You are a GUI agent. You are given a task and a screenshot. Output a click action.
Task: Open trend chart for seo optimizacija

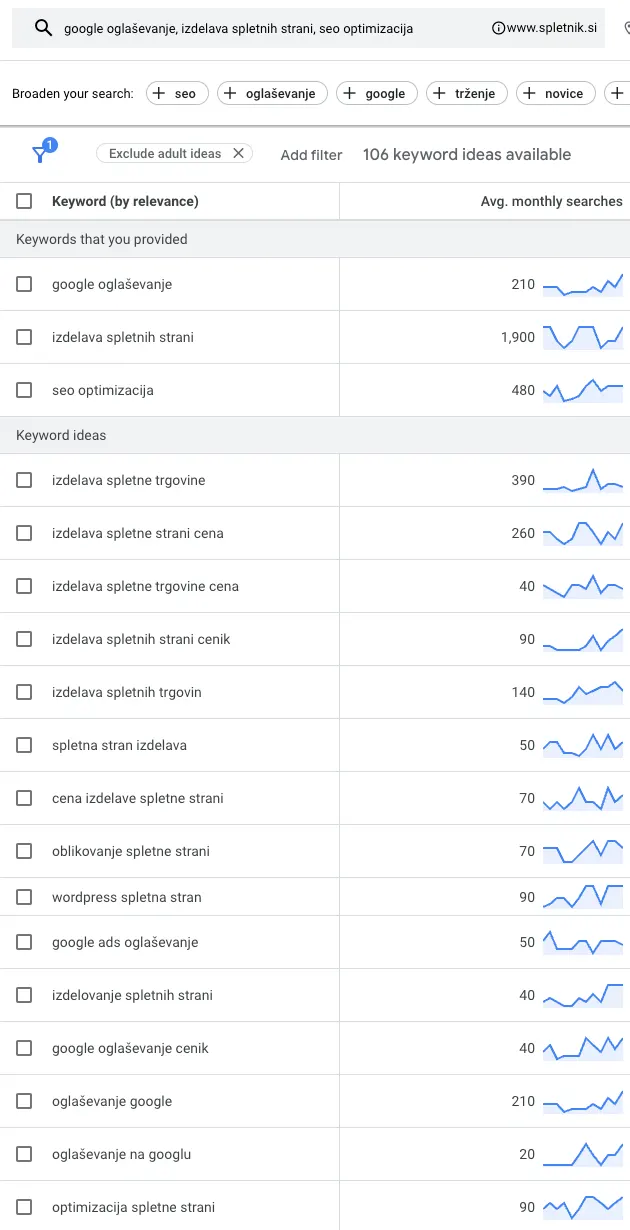tap(583, 391)
